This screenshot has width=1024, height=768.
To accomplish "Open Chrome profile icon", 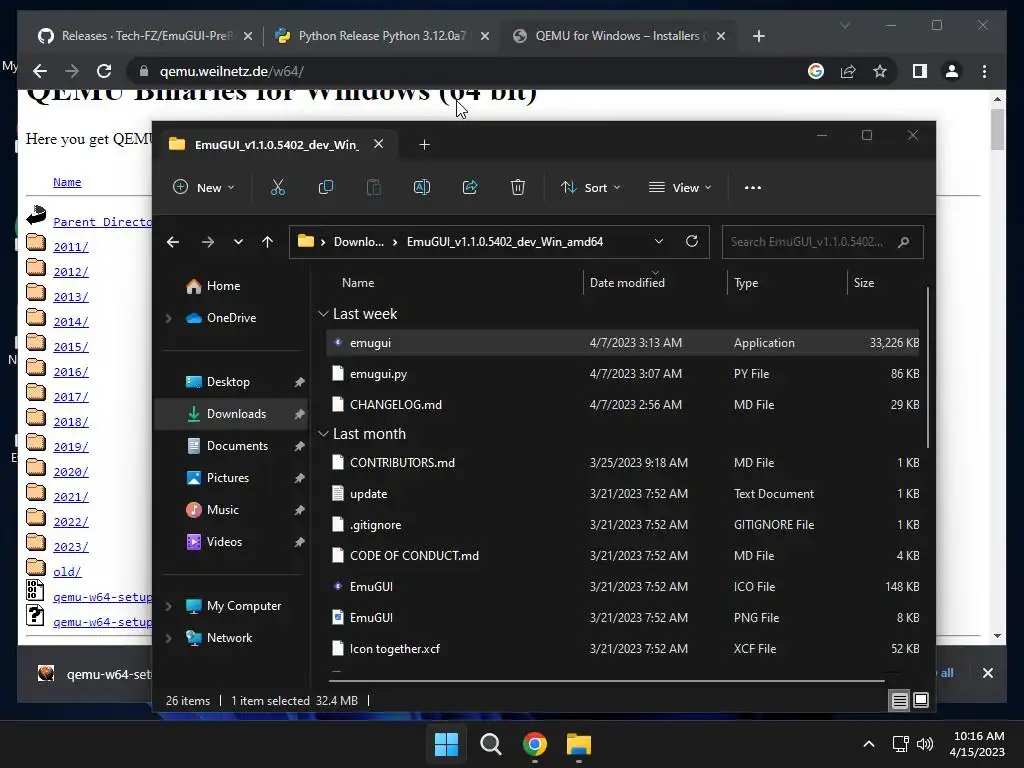I will coord(952,71).
